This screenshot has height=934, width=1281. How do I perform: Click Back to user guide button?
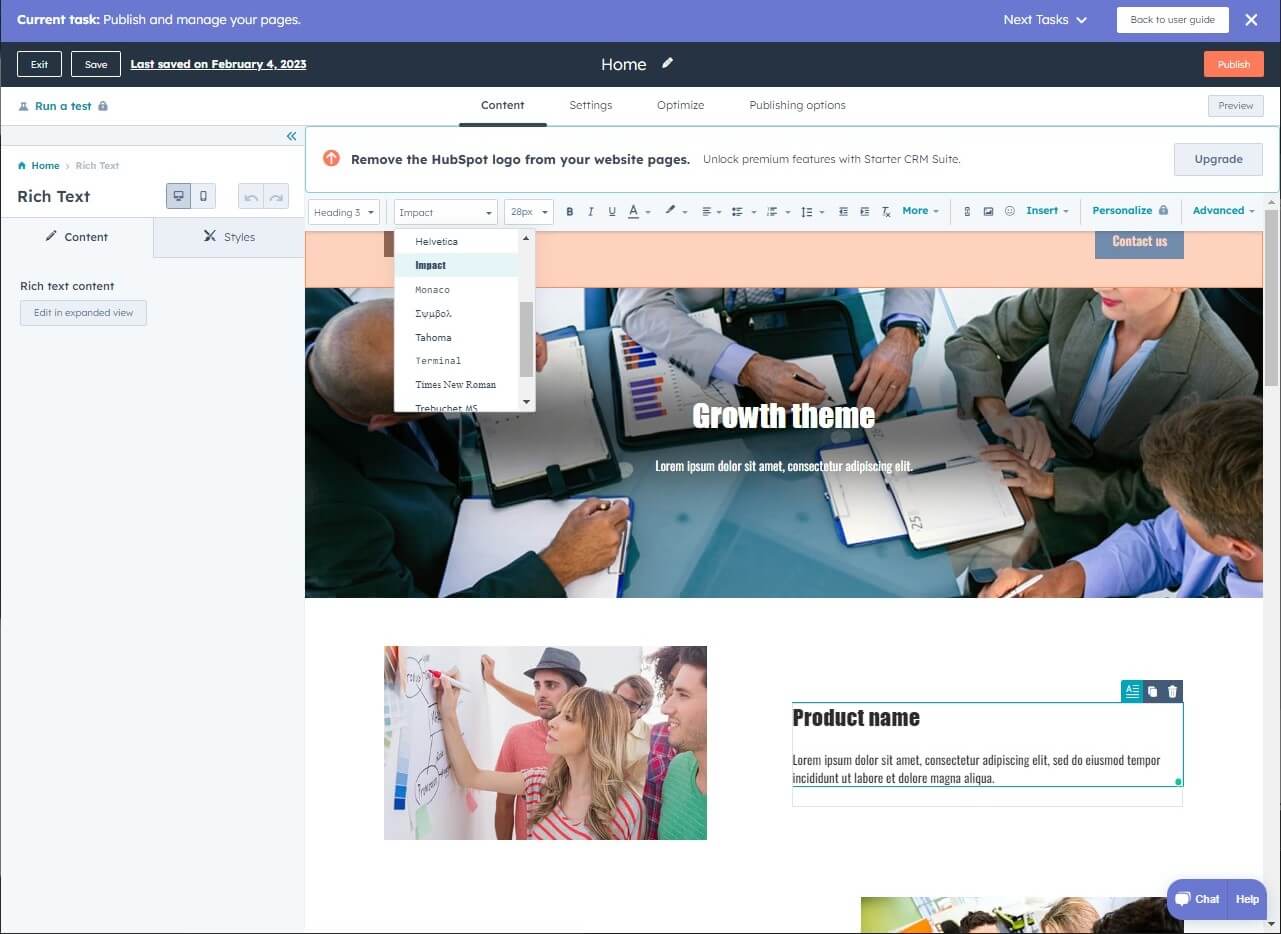coord(1172,20)
